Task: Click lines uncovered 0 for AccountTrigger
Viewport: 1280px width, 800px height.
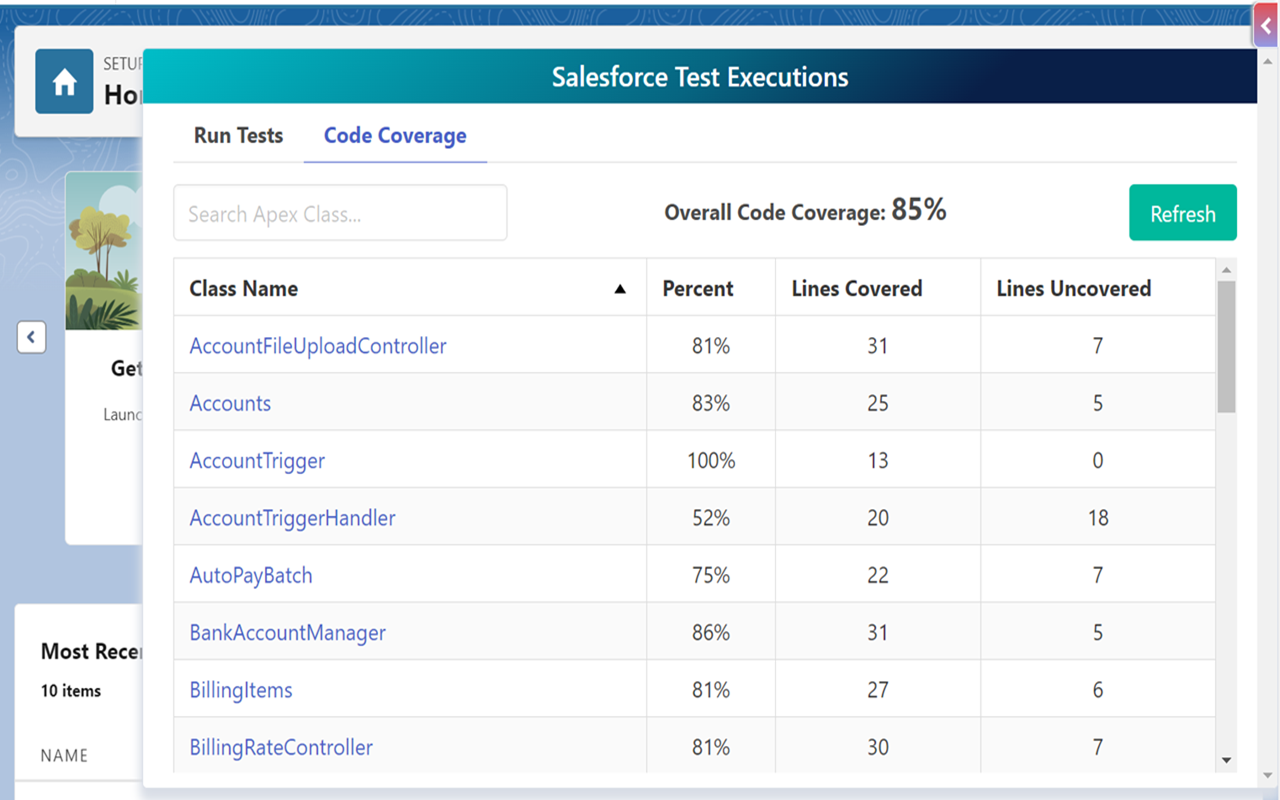Action: [1098, 461]
